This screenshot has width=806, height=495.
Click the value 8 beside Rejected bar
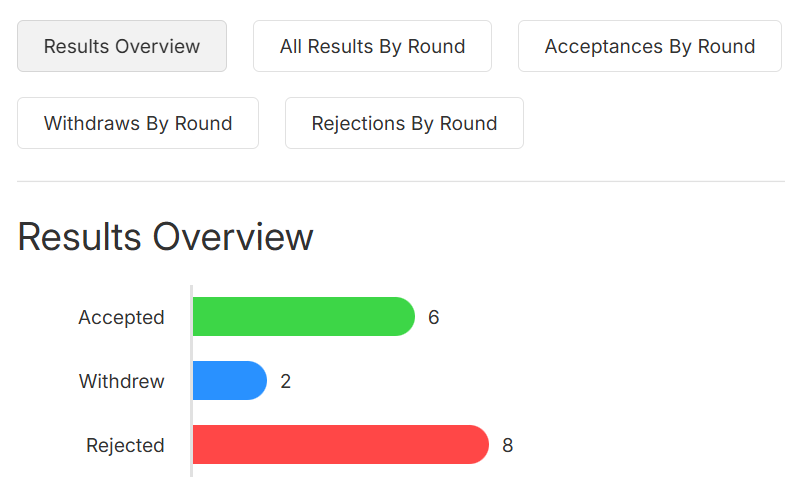(x=508, y=445)
